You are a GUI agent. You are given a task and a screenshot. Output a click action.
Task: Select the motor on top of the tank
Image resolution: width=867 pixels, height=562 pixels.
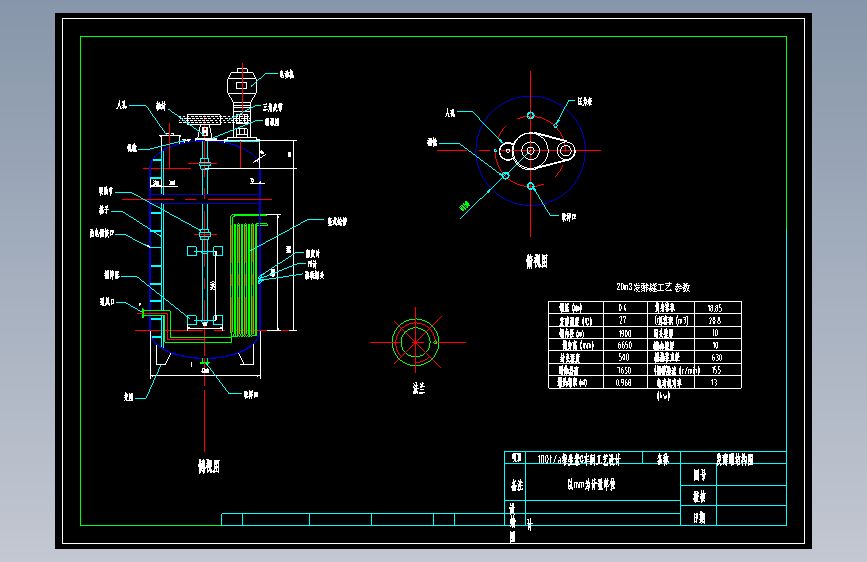242,85
